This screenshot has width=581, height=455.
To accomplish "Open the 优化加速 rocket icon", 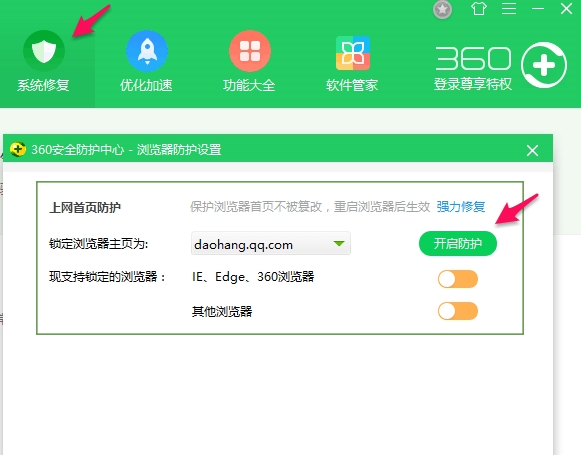I will point(147,51).
